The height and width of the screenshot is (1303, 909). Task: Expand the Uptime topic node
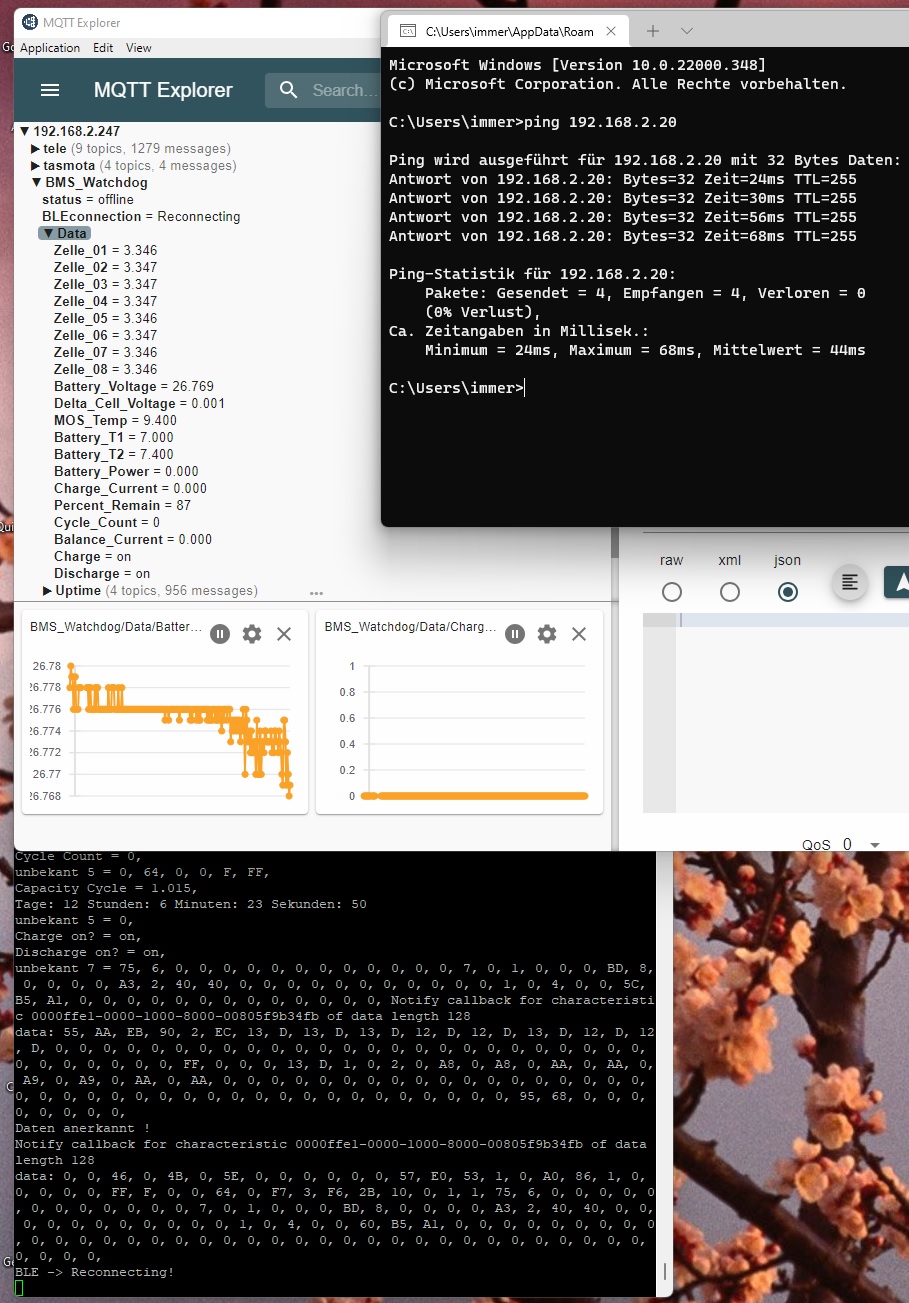48,590
